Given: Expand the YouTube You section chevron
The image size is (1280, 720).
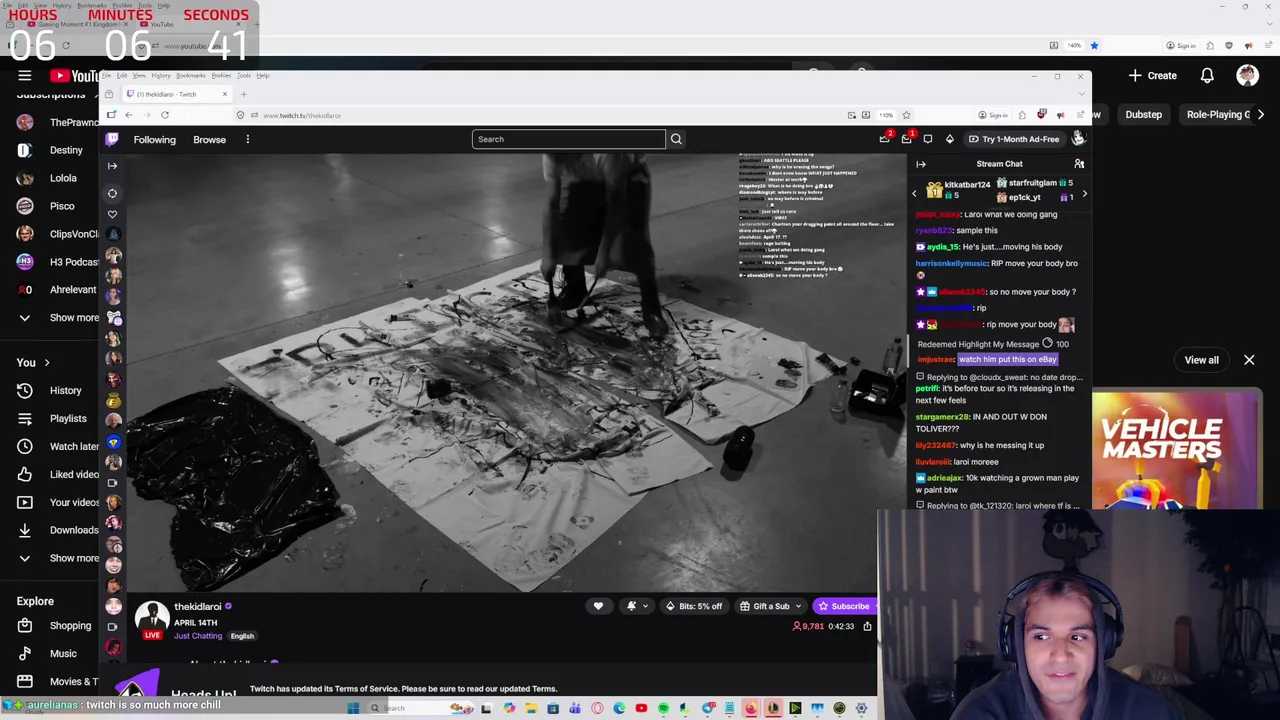Looking at the screenshot, I should coord(46,362).
